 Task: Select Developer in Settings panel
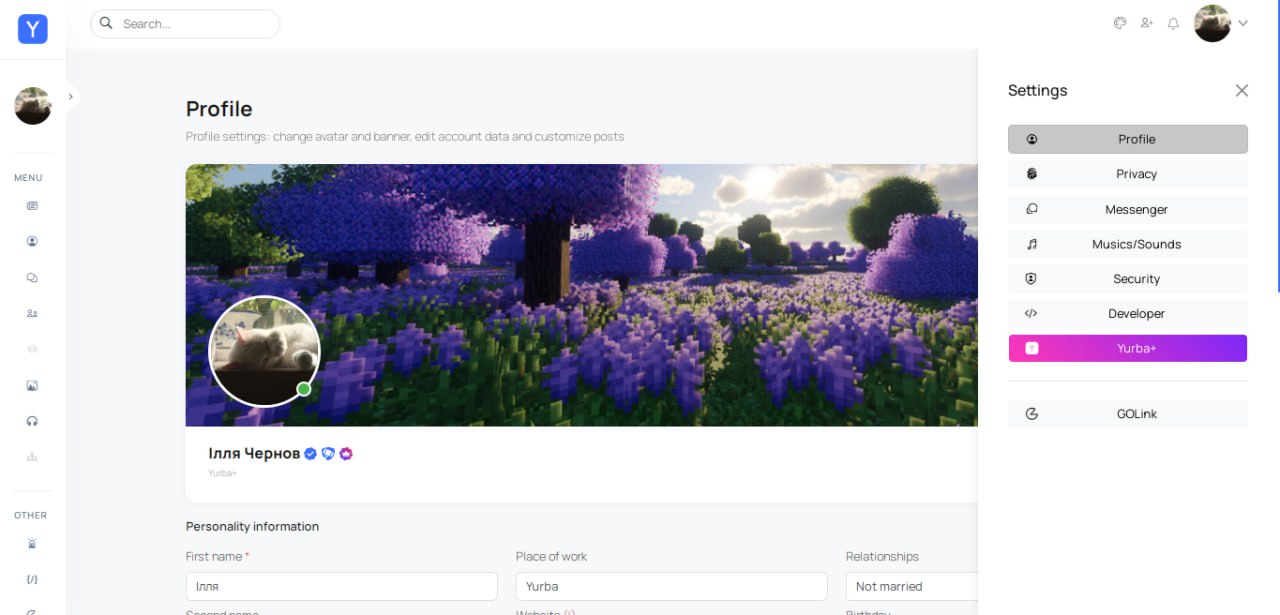[1128, 313]
